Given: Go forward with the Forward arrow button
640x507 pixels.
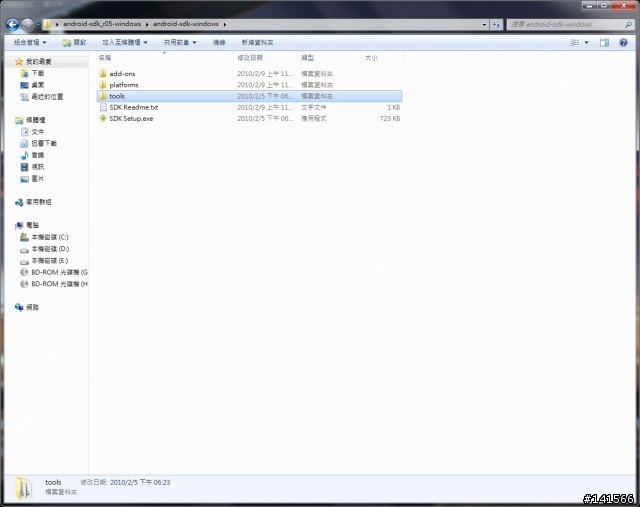Looking at the screenshot, I should point(27,25).
